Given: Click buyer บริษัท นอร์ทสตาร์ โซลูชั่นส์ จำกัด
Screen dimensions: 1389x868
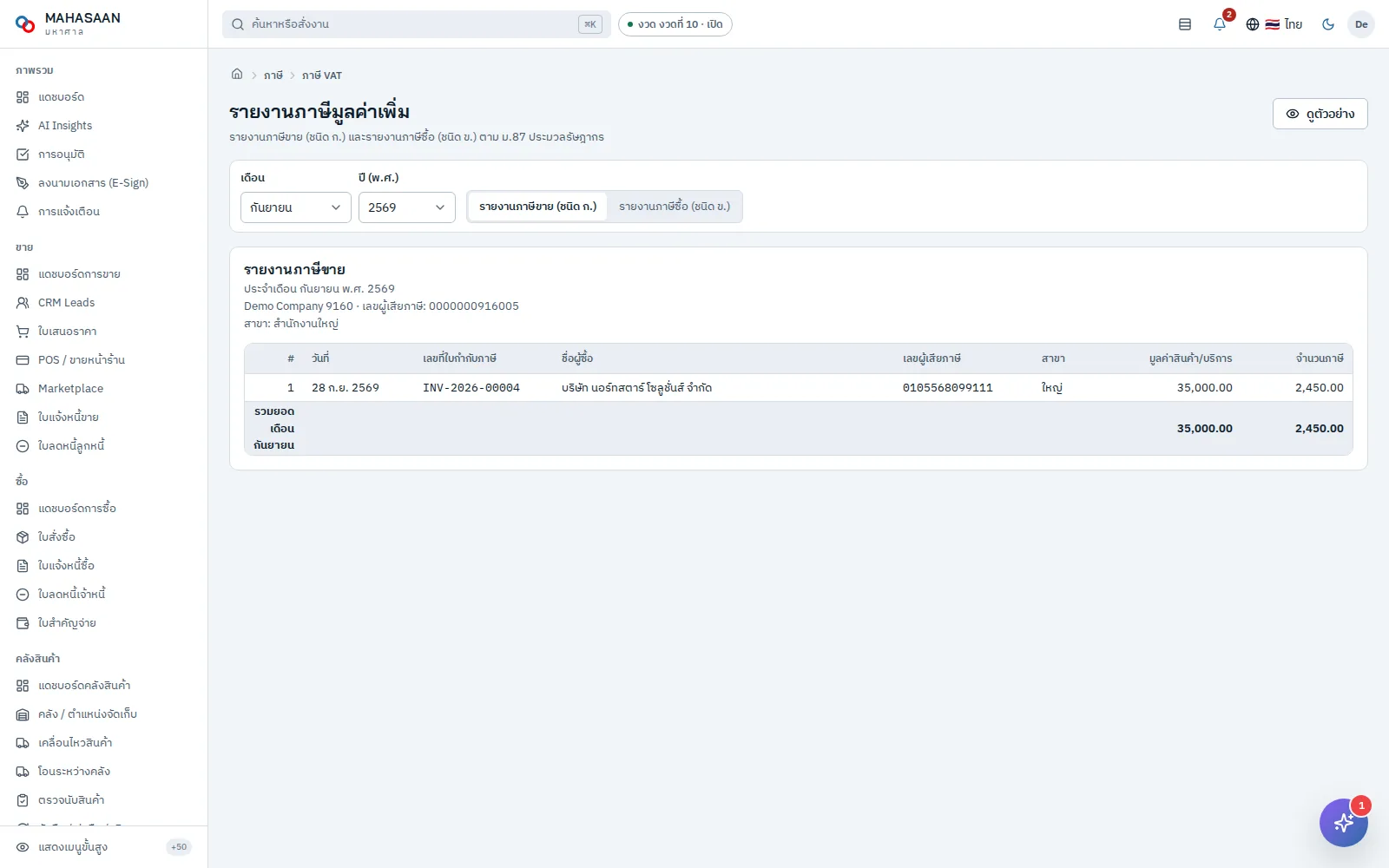Looking at the screenshot, I should pos(636,388).
